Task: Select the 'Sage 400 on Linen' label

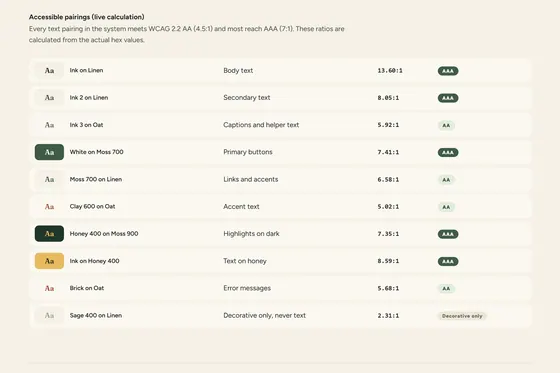Action: (x=96, y=315)
